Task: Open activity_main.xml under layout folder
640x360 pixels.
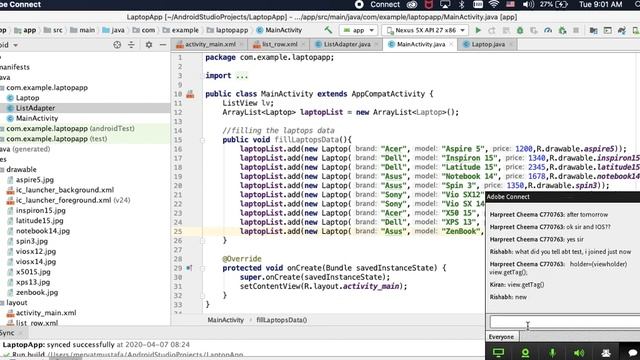Action: 46,313
